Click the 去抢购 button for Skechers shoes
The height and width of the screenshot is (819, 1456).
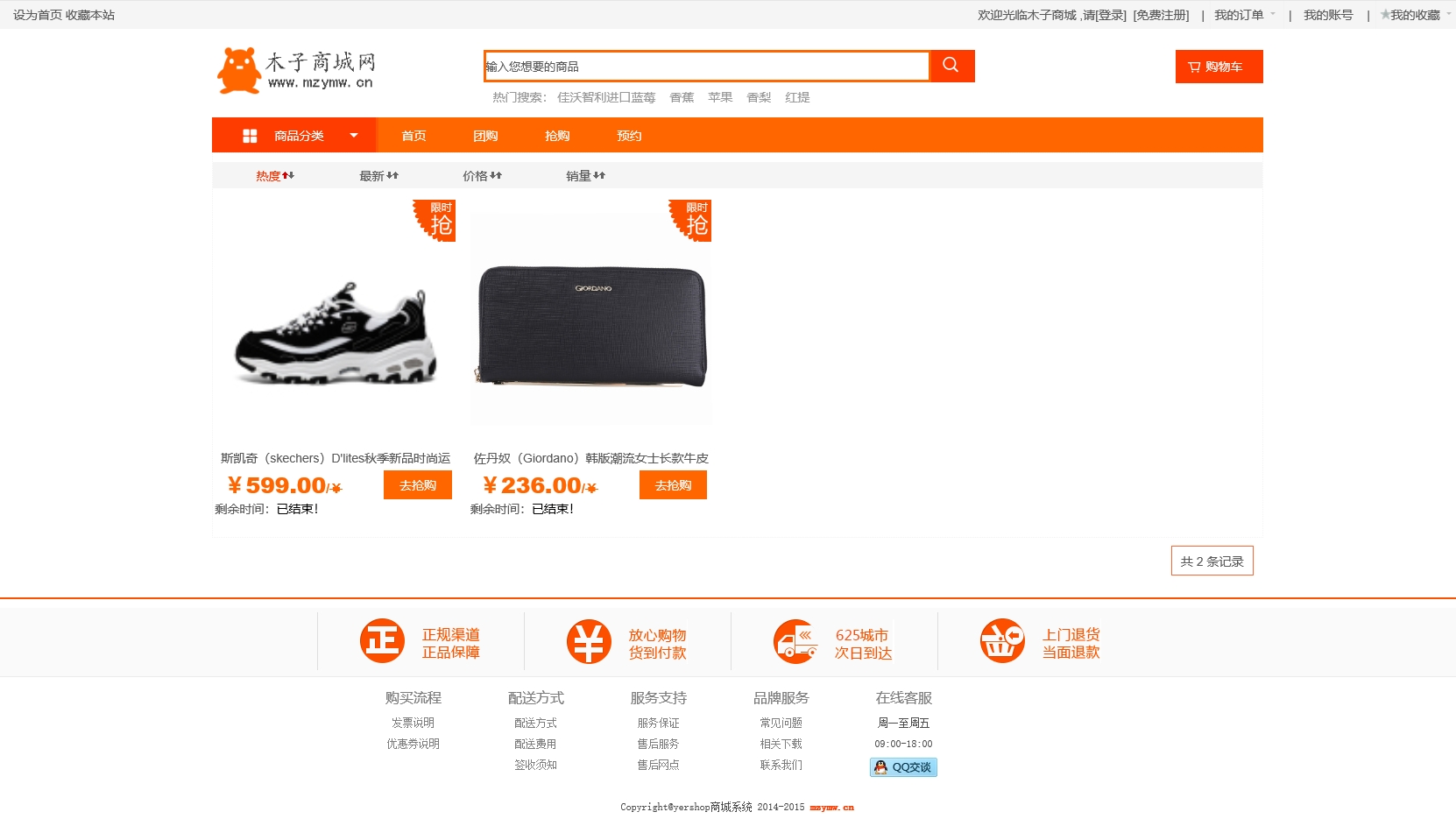418,485
